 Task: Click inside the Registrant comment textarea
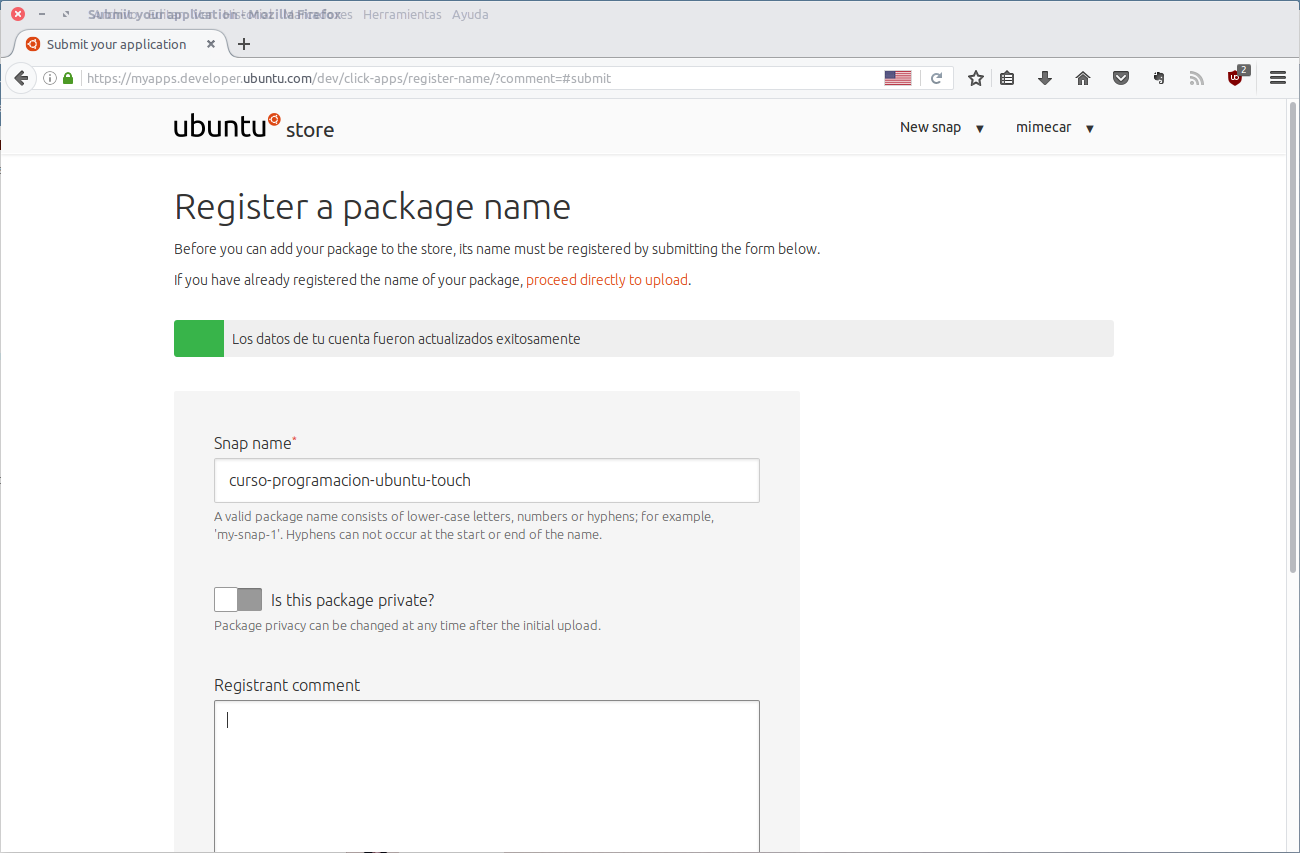(x=487, y=776)
